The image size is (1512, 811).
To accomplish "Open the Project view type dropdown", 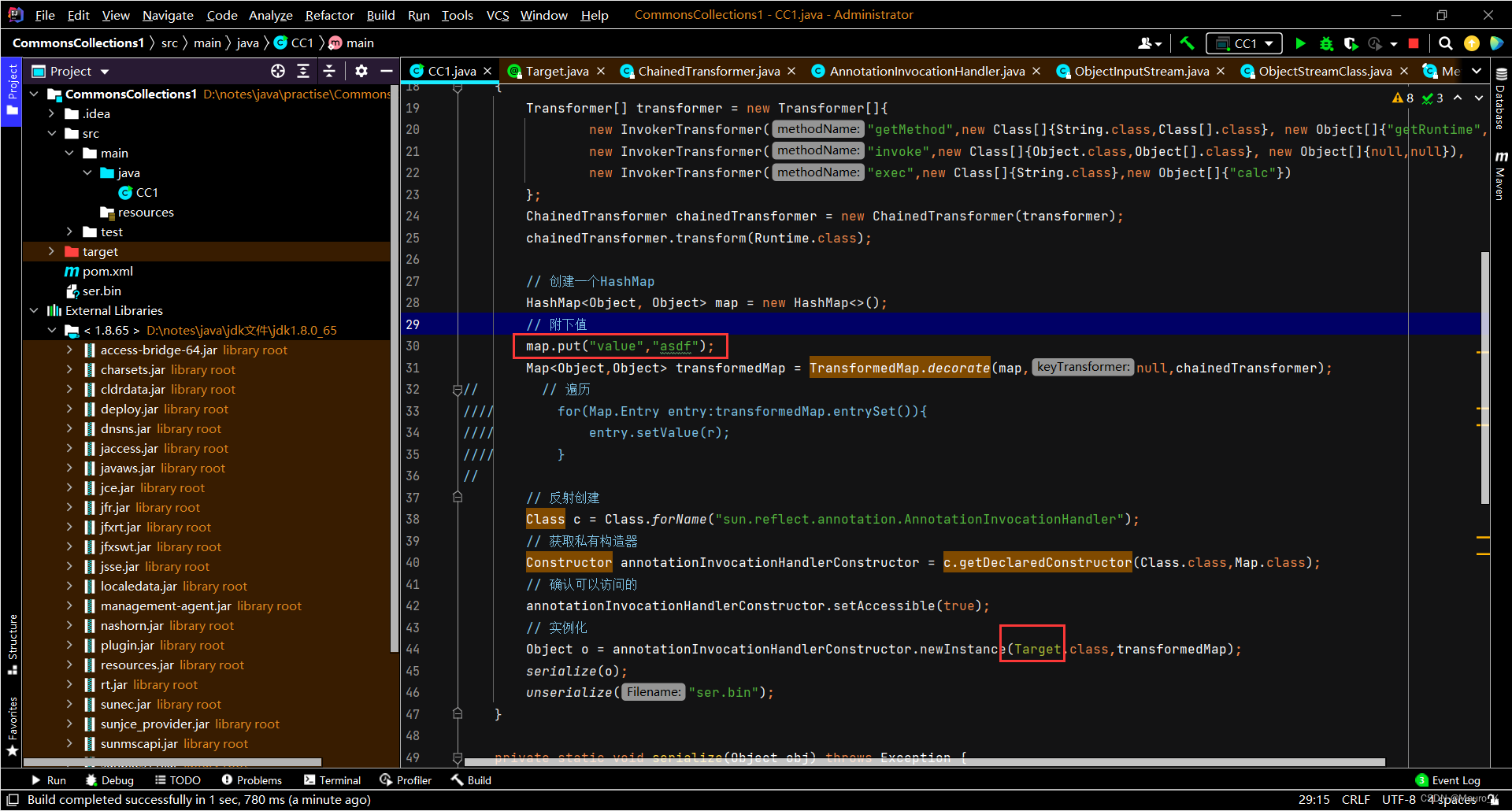I will (70, 71).
